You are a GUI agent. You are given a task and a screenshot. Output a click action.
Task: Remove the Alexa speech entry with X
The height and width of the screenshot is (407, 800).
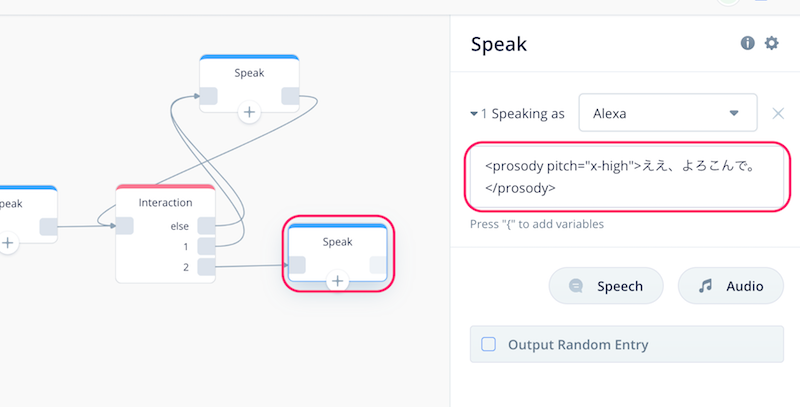point(778,113)
